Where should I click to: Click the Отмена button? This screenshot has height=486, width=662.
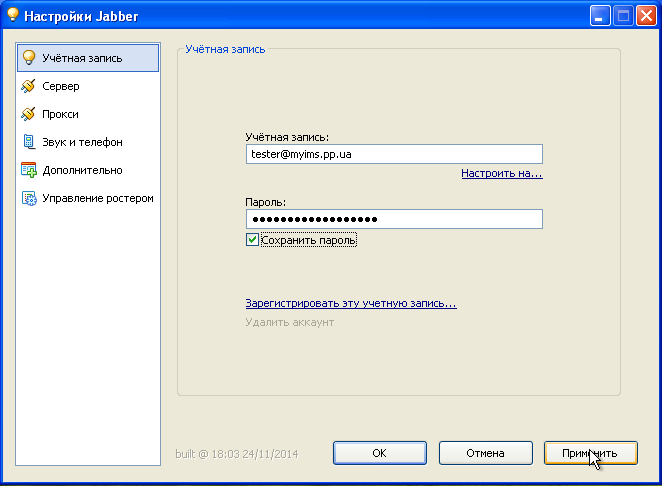pyautogui.click(x=486, y=453)
